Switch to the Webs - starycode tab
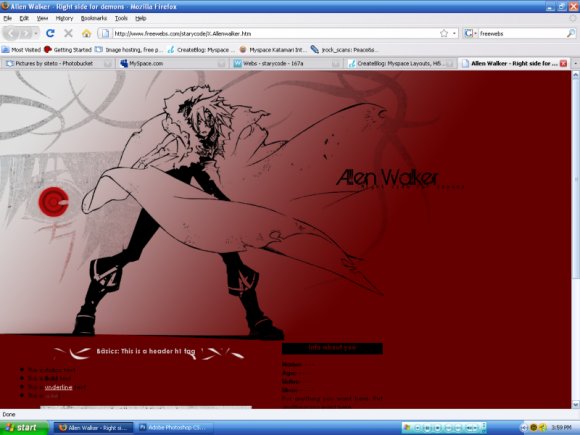The image size is (580, 435). 287,64
